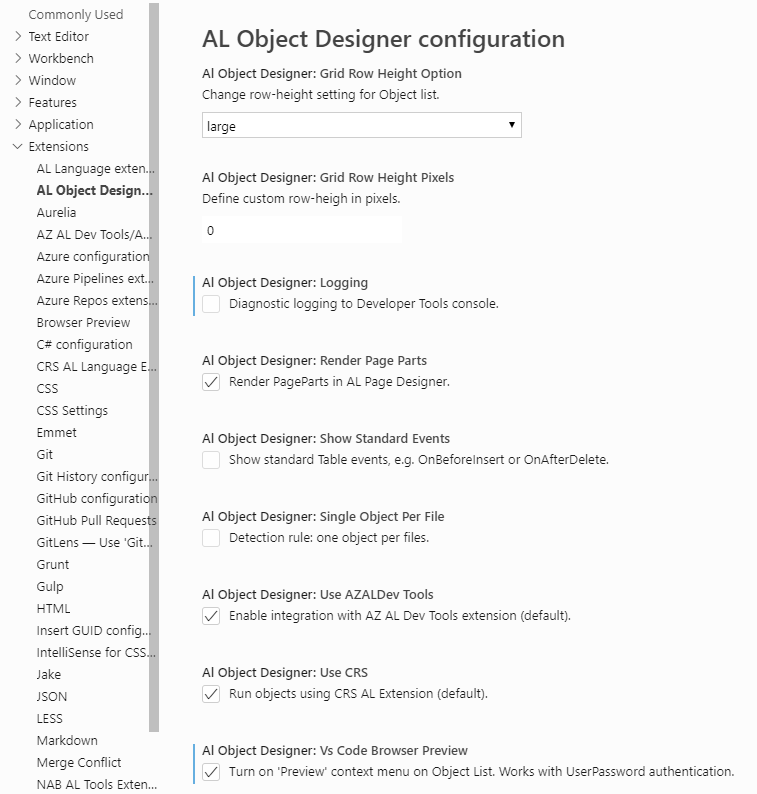Expand the Application section

coord(18,124)
